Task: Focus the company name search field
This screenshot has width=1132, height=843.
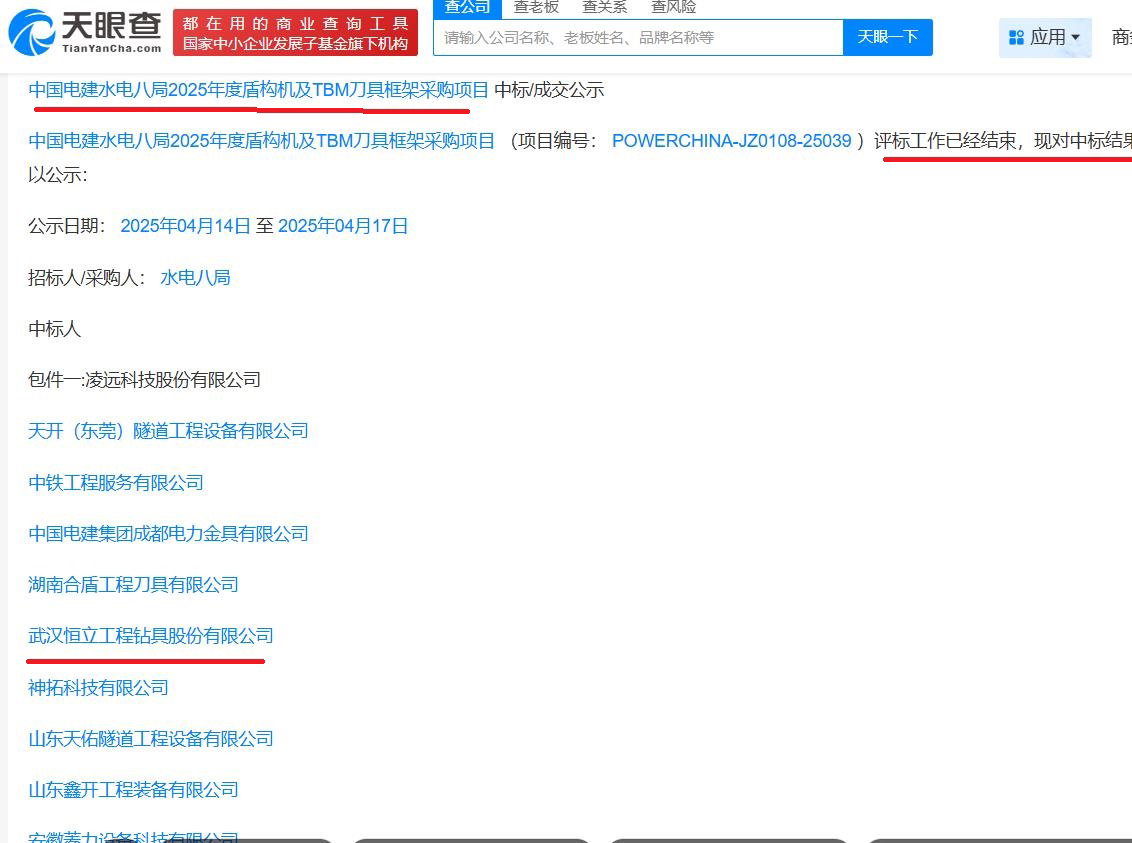Action: tap(638, 38)
